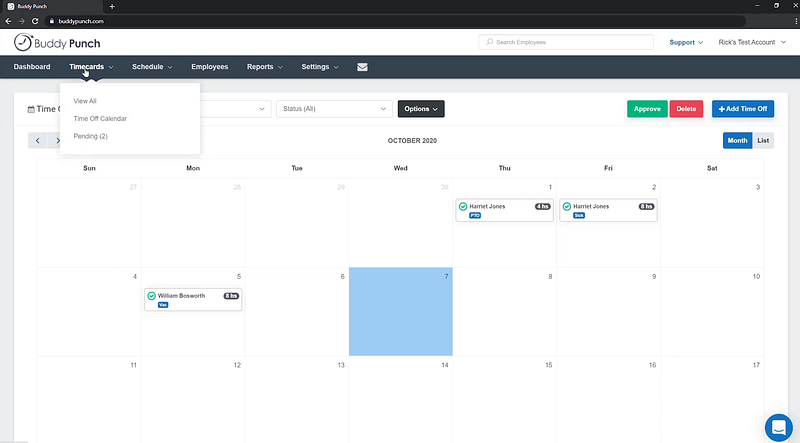Viewport: 800px width, 443px height.
Task: Open the partially hidden filter dropdown arrow
Action: [262, 109]
